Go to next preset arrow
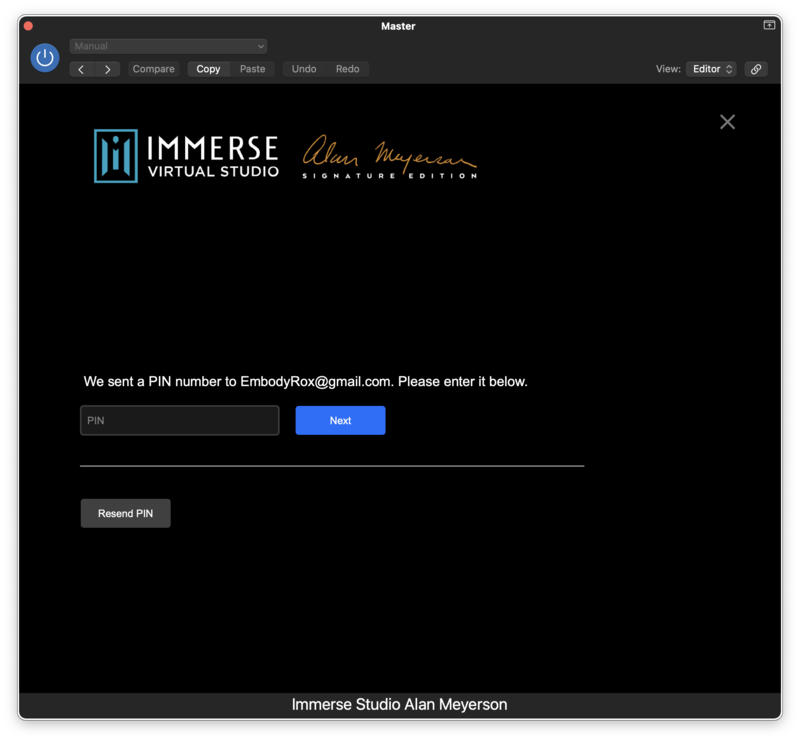 [107, 69]
